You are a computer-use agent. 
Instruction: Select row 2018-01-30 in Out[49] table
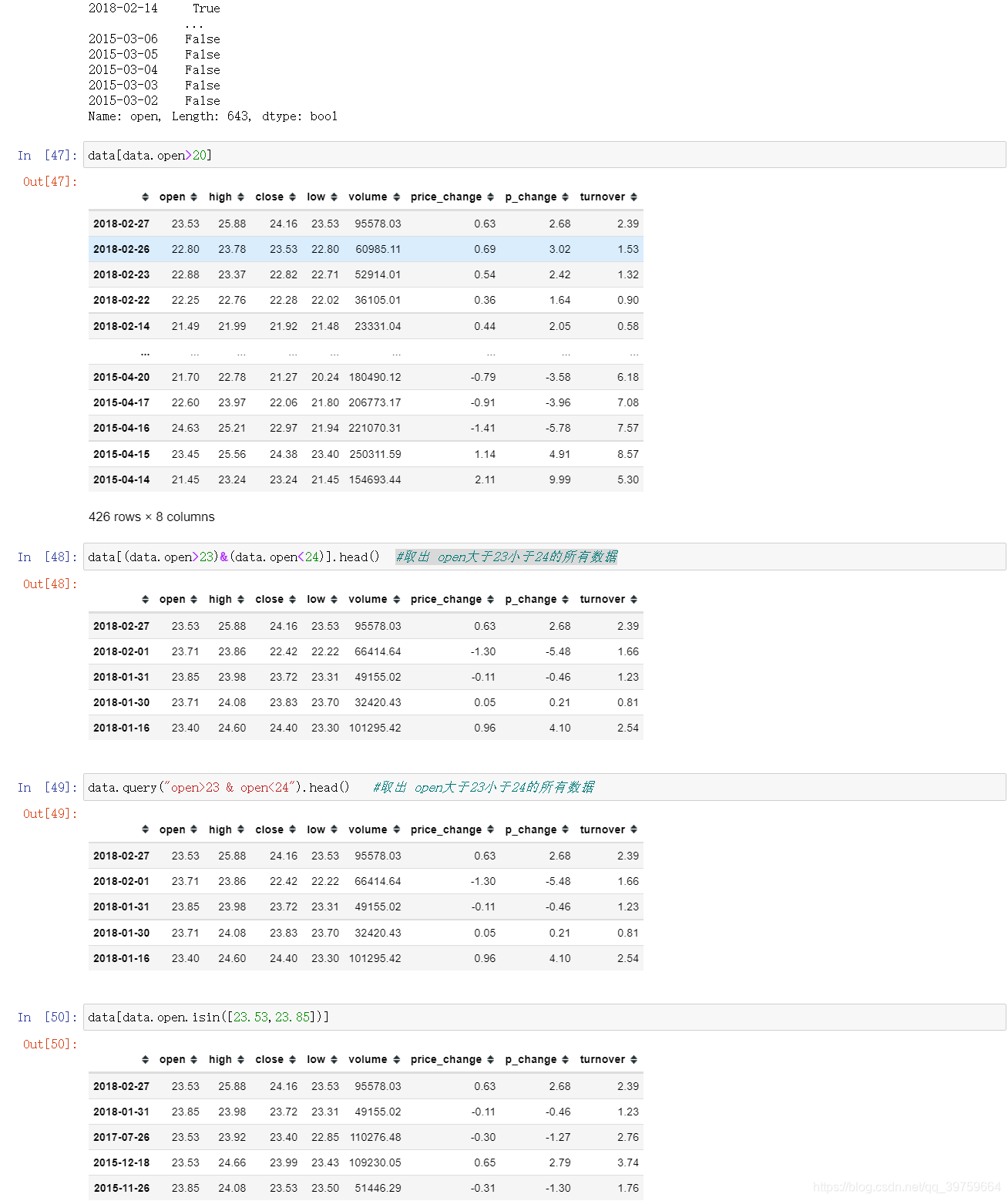365,933
